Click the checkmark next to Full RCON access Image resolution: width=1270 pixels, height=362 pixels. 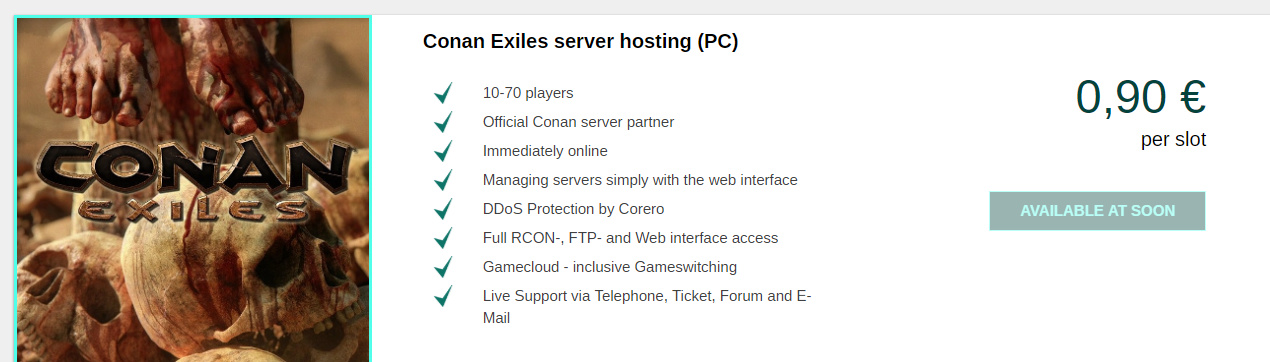click(443, 238)
